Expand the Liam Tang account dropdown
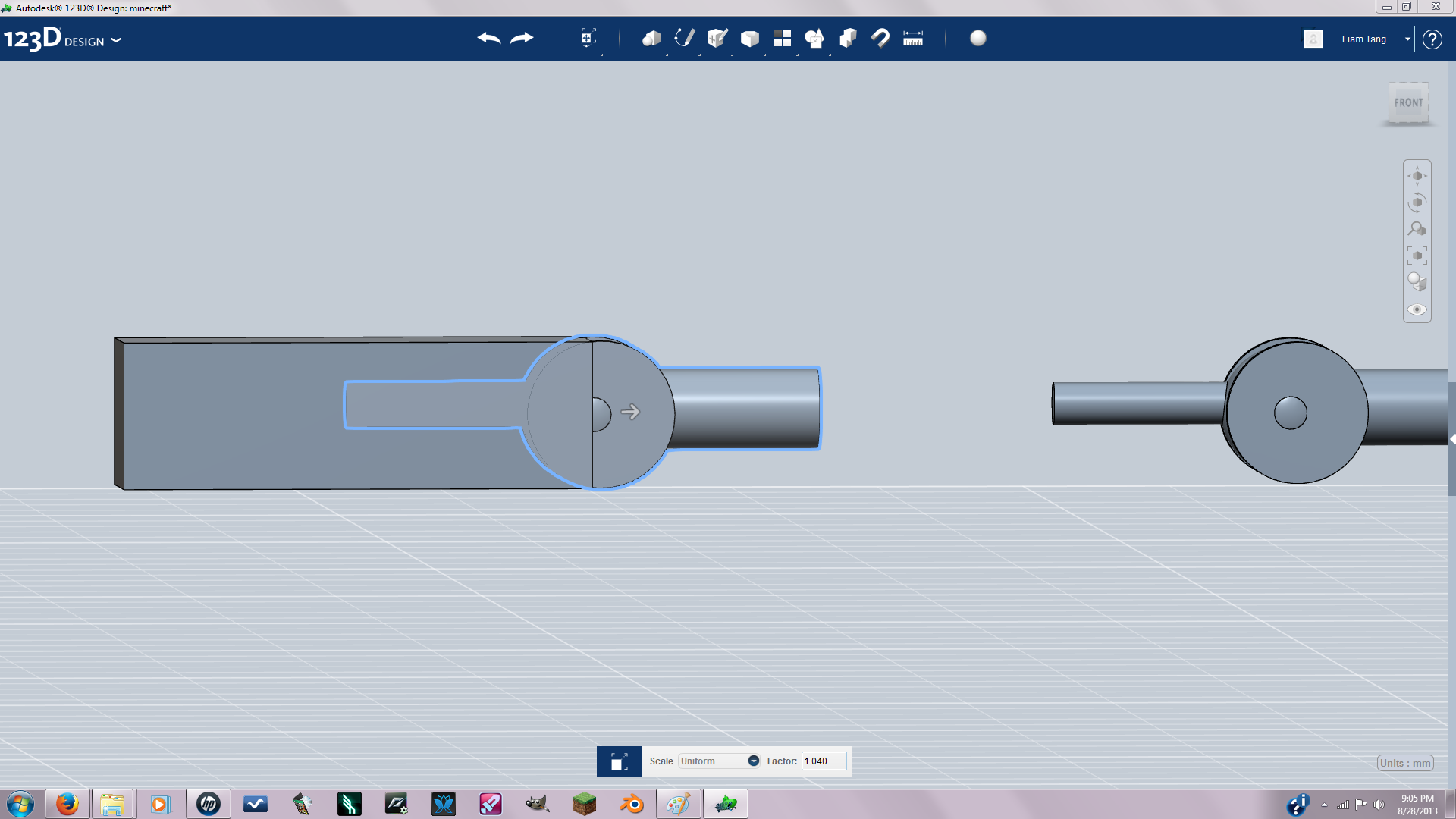Viewport: 1456px width, 819px height. click(x=1407, y=39)
